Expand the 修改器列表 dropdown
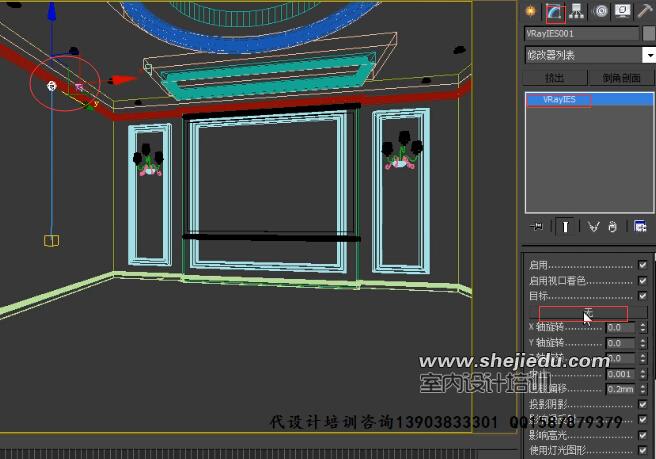The image size is (656, 459). tap(649, 55)
